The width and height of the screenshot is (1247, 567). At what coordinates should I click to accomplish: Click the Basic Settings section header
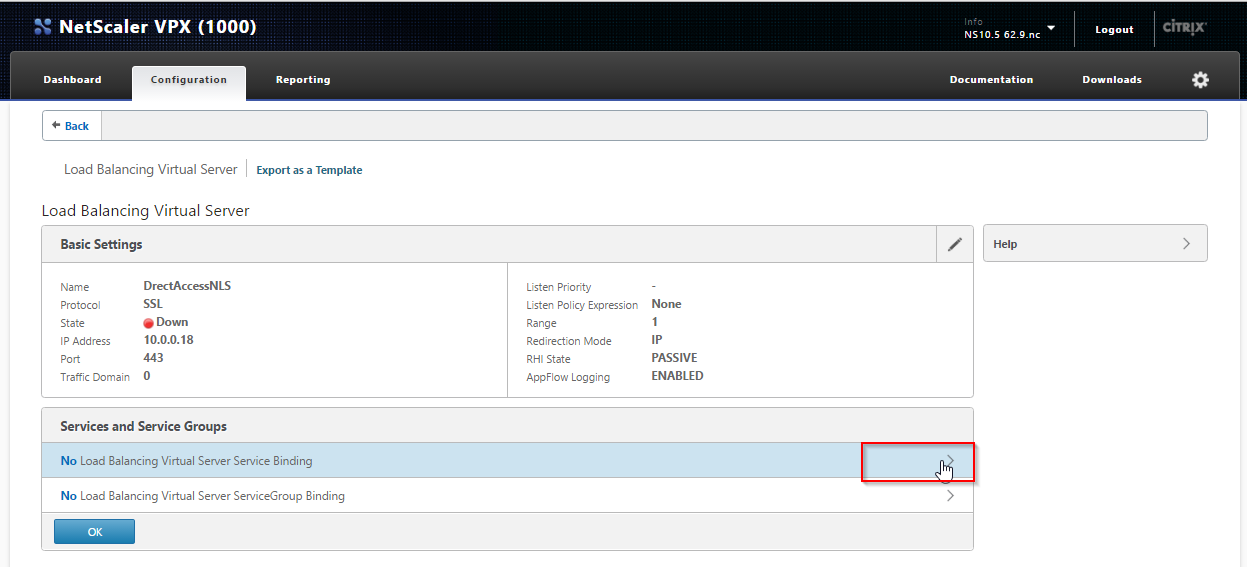(x=101, y=244)
